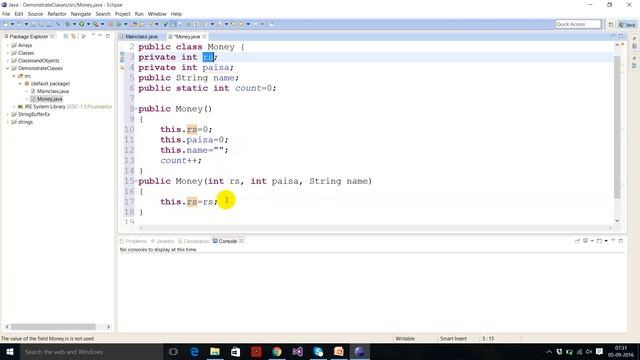Expand the JRE System Library node
The image size is (640, 360).
pyautogui.click(x=14, y=107)
